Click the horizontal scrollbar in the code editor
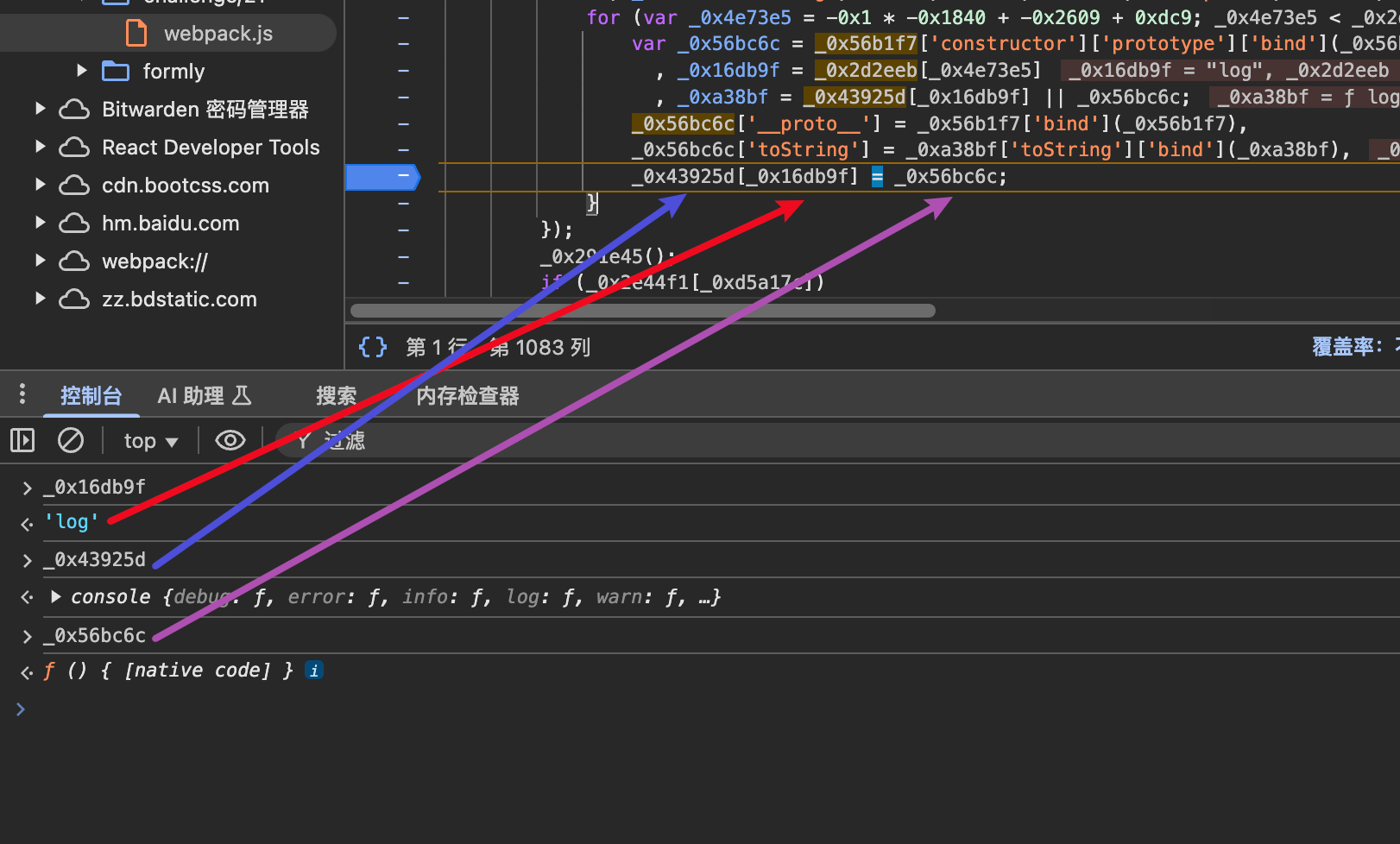This screenshot has height=844, width=1400. click(642, 311)
